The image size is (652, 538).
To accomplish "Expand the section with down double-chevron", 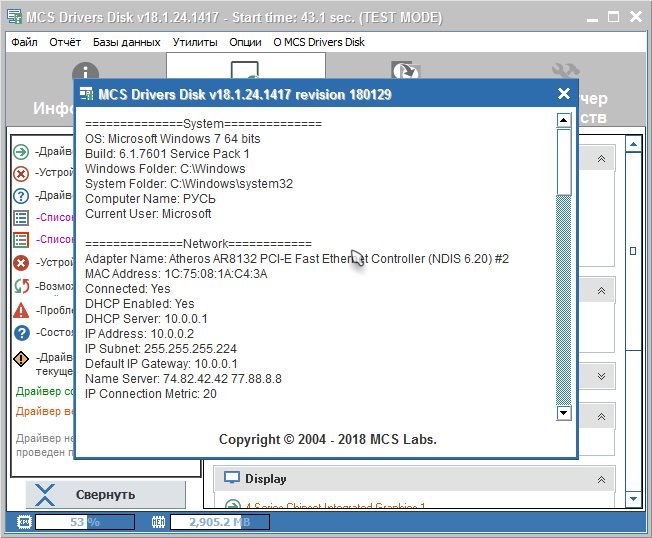I will 601,376.
